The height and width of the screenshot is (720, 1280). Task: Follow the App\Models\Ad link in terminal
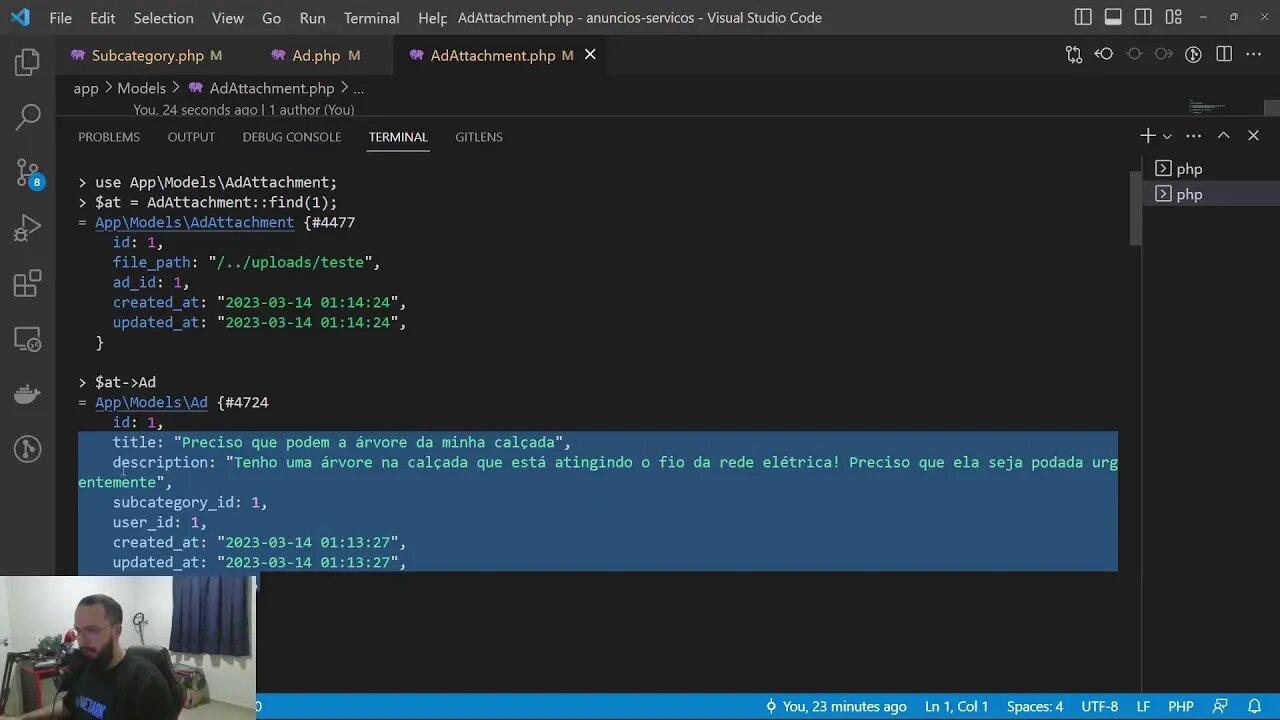151,402
